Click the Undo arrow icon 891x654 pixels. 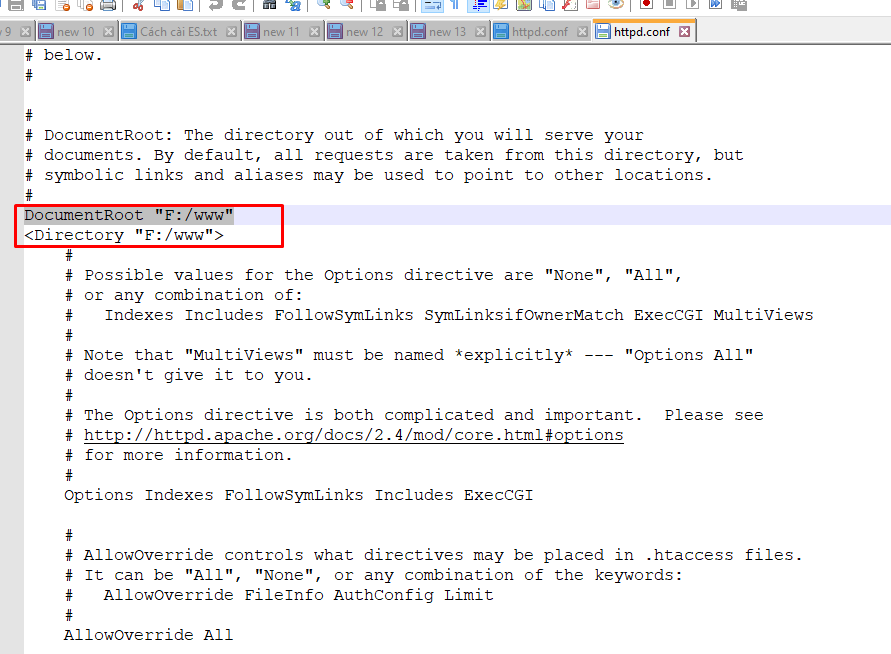pos(215,5)
